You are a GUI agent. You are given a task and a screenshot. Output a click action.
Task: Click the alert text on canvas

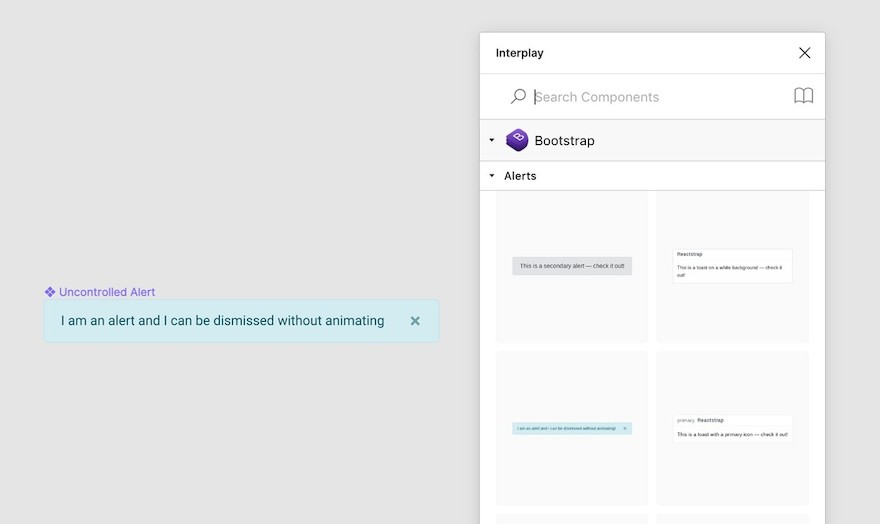[222, 321]
